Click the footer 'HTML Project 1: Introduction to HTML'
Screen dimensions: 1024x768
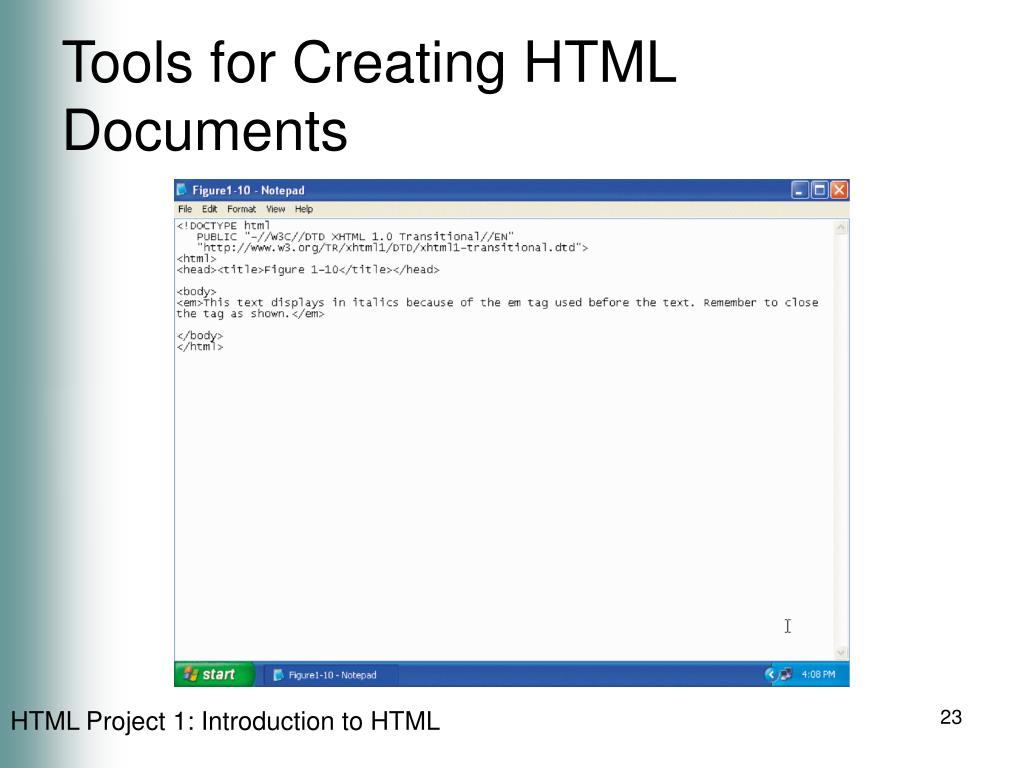(x=225, y=721)
